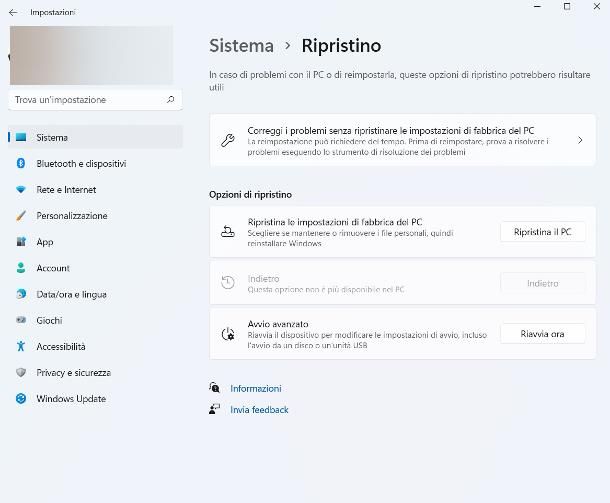Click the reset PC icon beside Ripristina
This screenshot has height=503, width=610.
pyautogui.click(x=228, y=231)
